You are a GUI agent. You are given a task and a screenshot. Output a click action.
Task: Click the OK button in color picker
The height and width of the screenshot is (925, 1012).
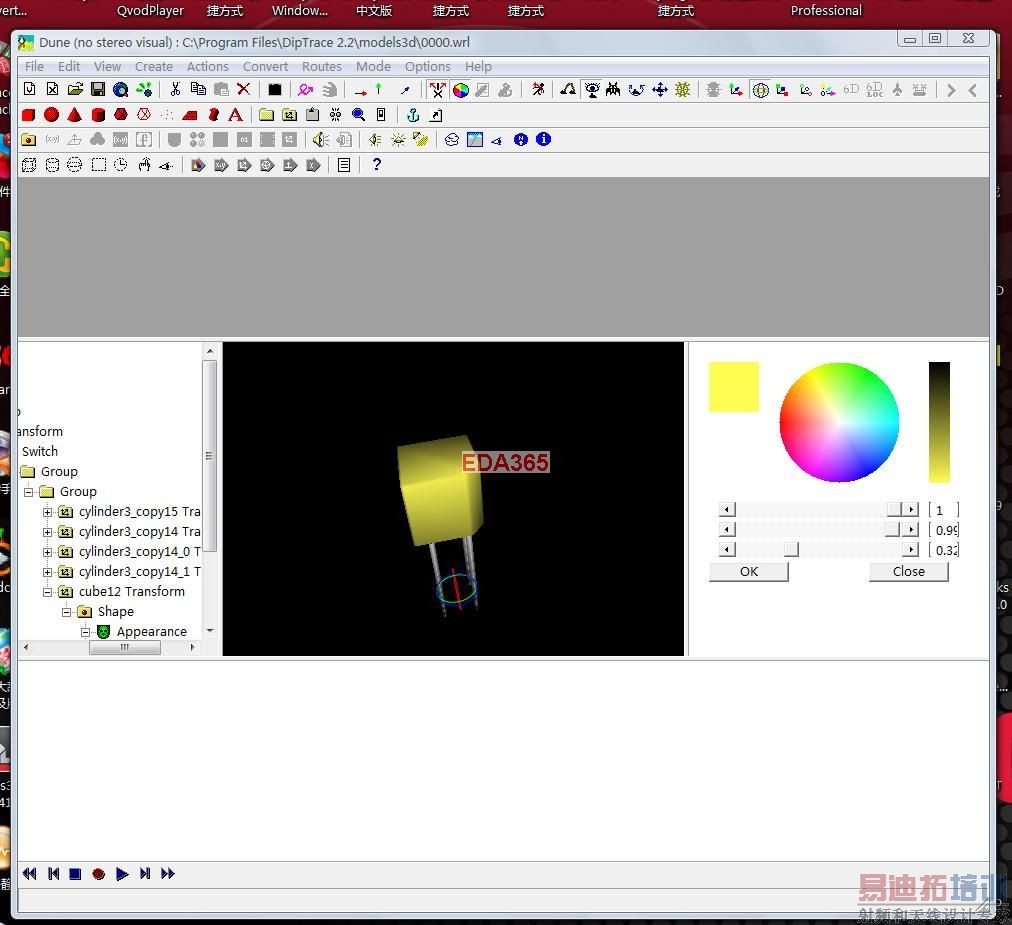[748, 572]
